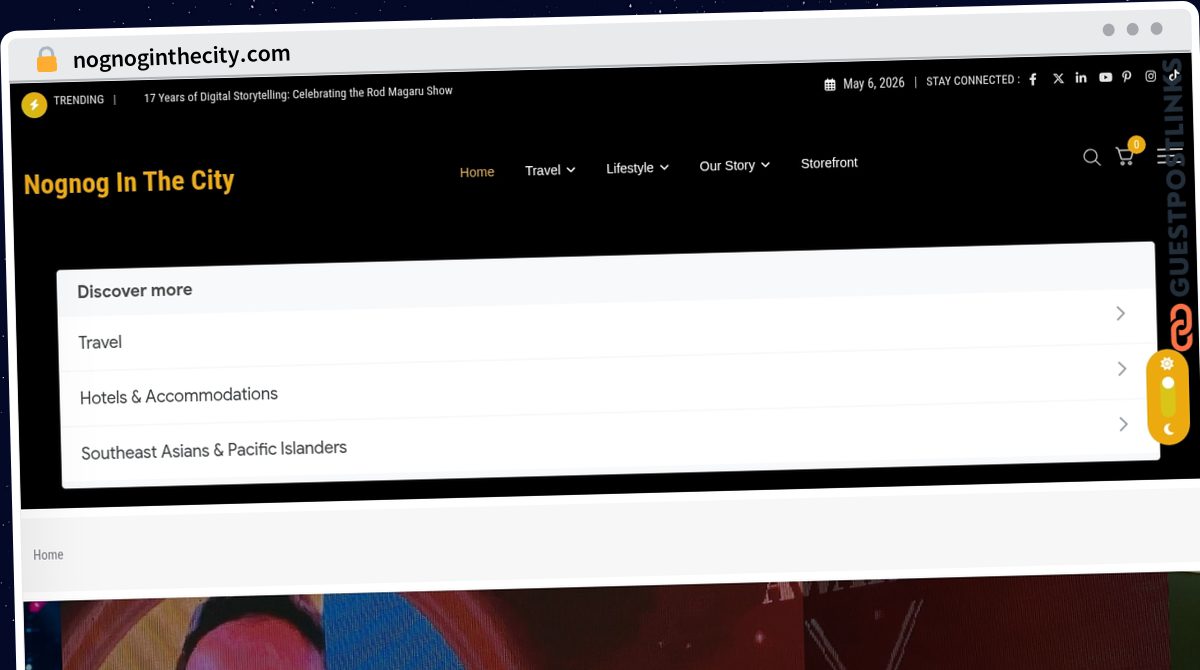The width and height of the screenshot is (1200, 670).
Task: Click the trending lightning bolt icon
Action: coord(34,104)
